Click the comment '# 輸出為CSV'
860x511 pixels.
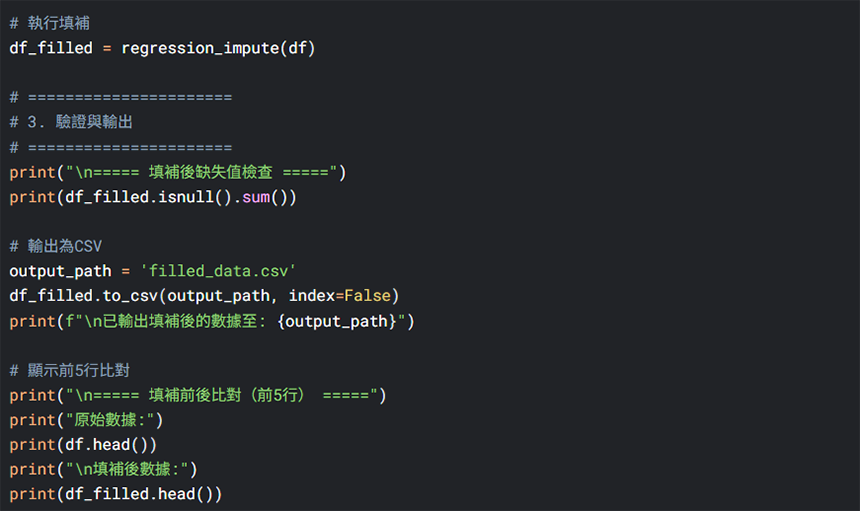click(55, 246)
